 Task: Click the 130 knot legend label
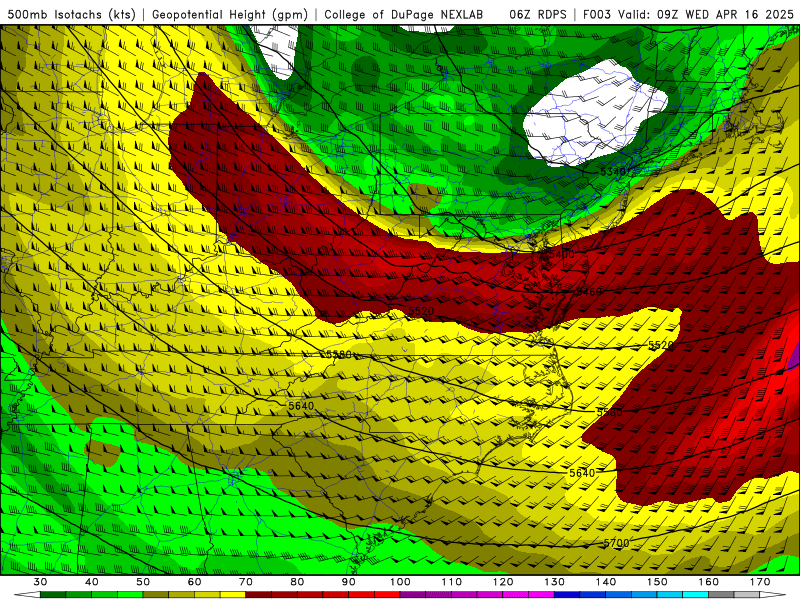click(x=555, y=582)
